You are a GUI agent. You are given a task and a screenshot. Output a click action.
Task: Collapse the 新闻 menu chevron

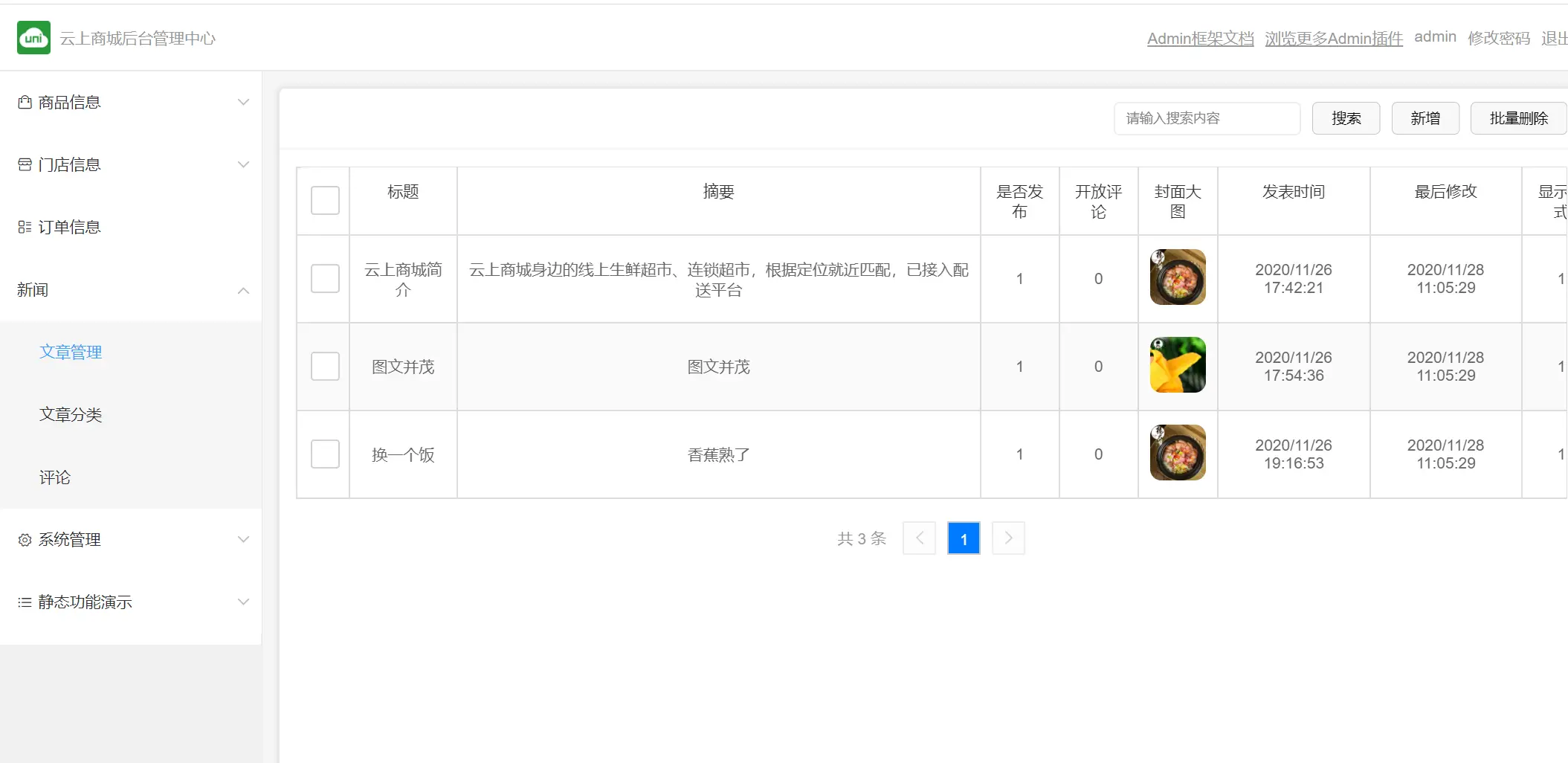click(243, 290)
